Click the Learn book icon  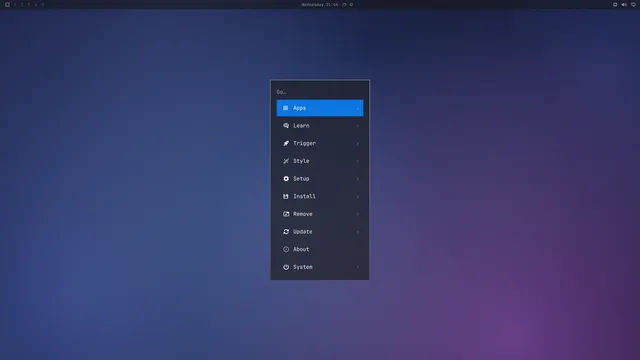[286, 126]
